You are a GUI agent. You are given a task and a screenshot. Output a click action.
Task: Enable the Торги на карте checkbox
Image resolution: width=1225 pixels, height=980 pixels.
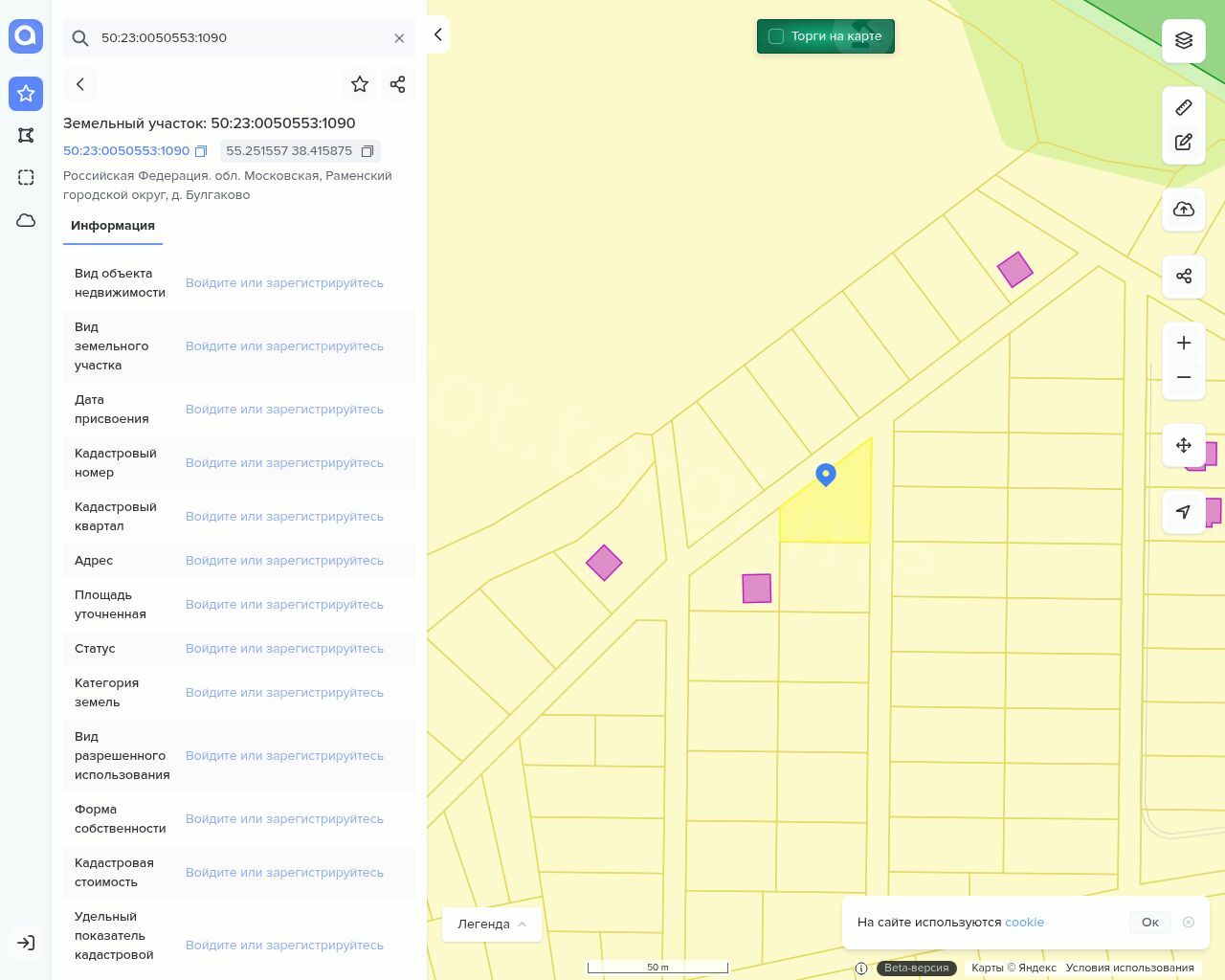tap(776, 36)
